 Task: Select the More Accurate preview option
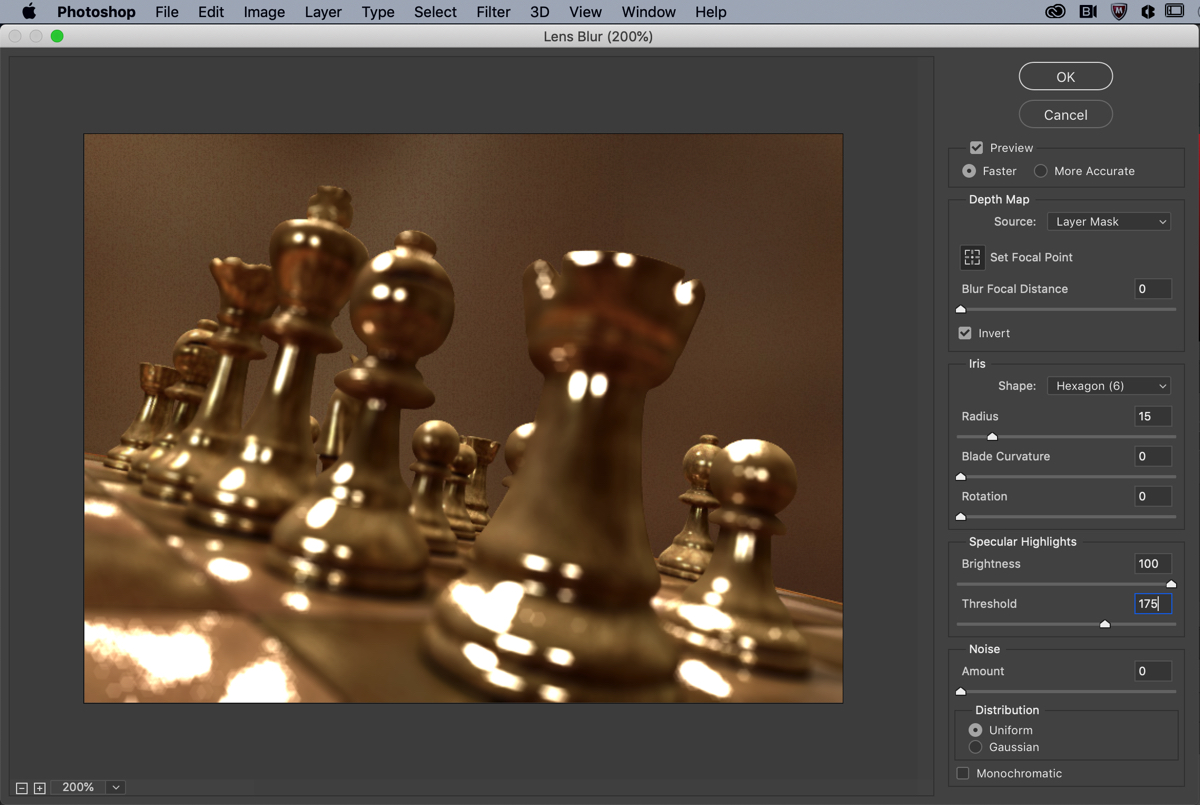pyautogui.click(x=1041, y=171)
